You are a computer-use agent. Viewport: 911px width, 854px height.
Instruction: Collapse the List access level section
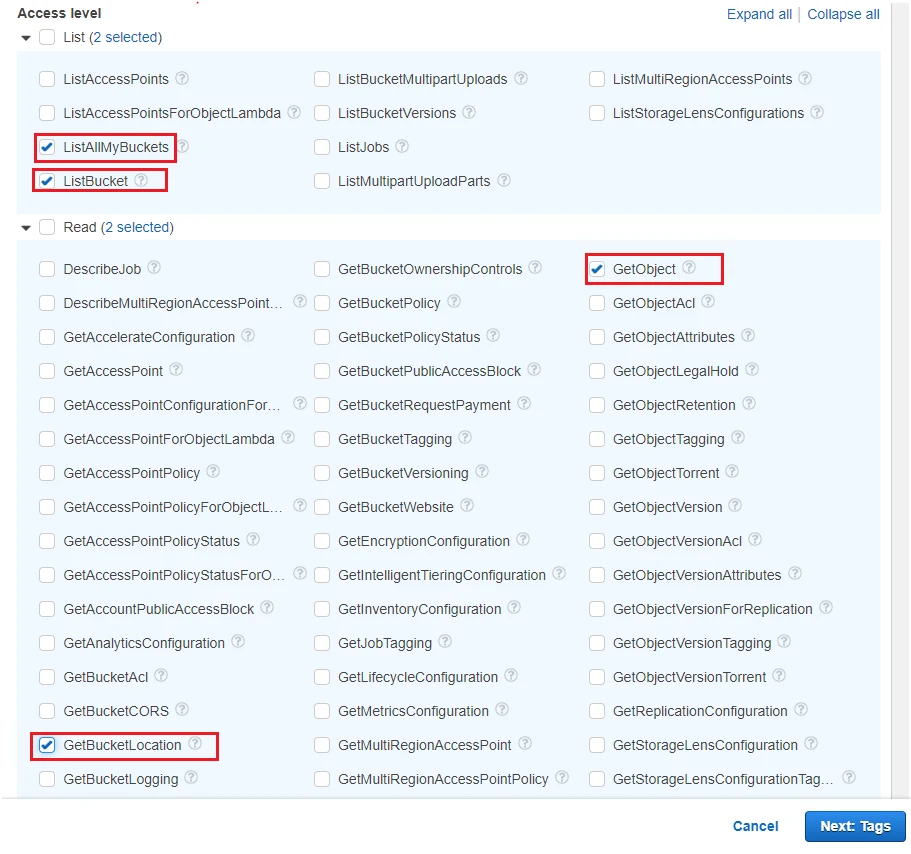click(x=26, y=38)
